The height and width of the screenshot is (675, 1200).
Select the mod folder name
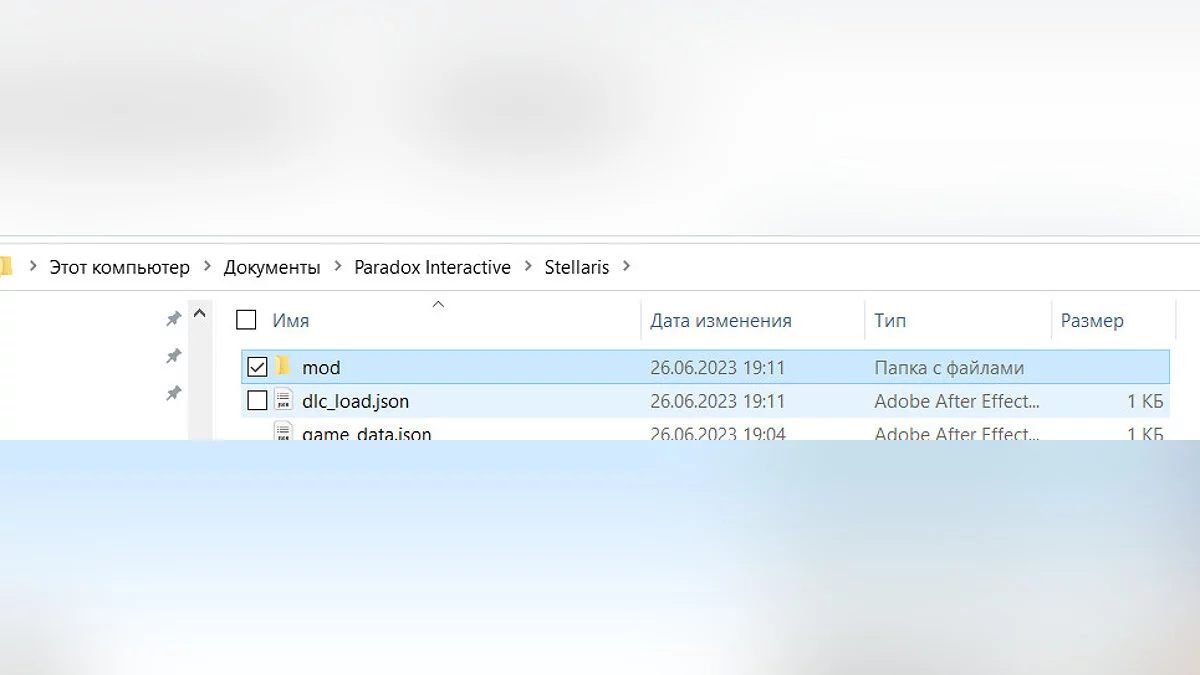pos(321,368)
